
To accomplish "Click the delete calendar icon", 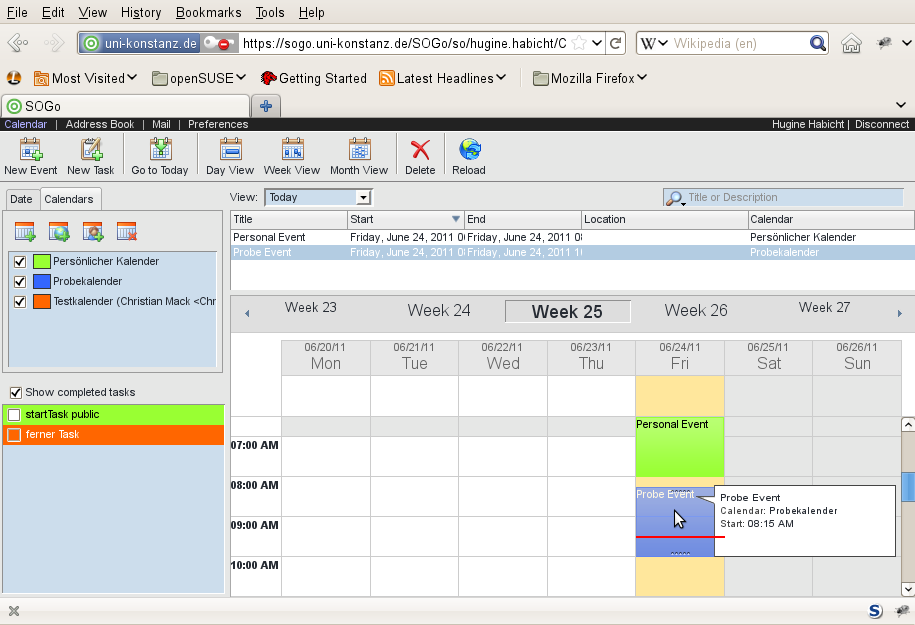I will pyautogui.click(x=127, y=232).
